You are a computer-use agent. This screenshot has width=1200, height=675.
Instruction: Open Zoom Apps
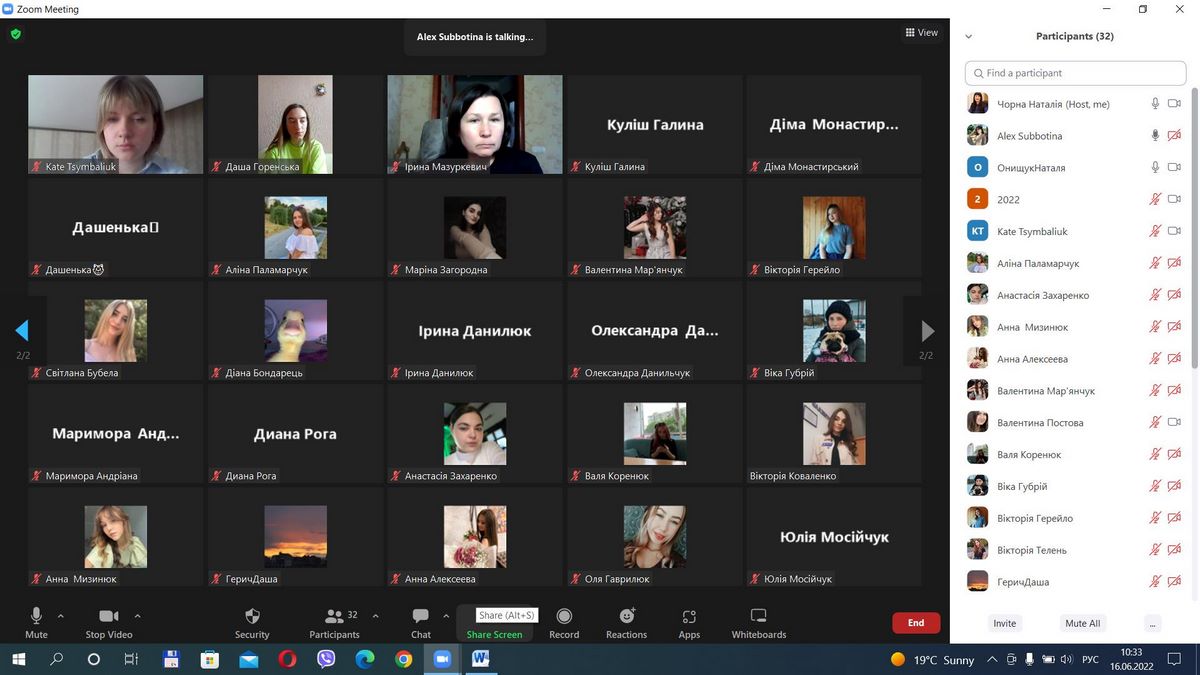pos(689,617)
